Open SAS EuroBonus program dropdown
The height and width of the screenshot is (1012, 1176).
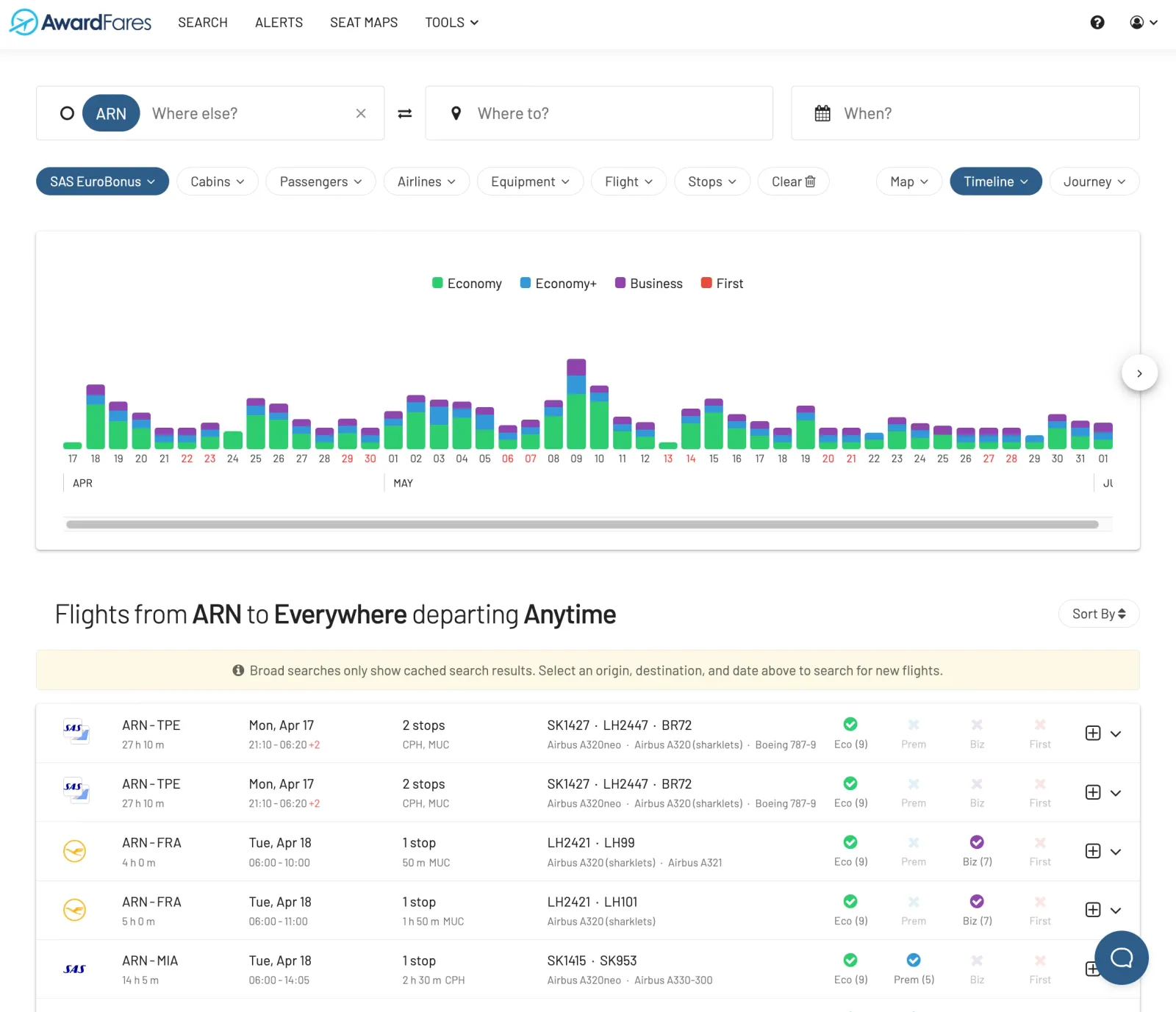coord(102,182)
